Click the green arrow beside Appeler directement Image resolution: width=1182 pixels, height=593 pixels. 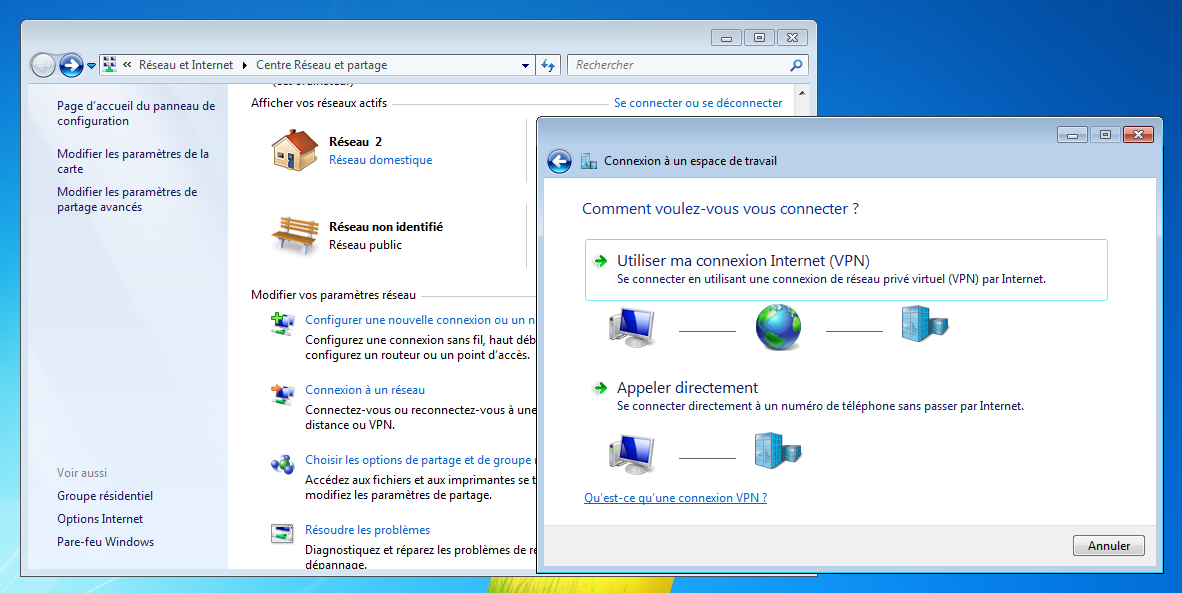pos(601,388)
